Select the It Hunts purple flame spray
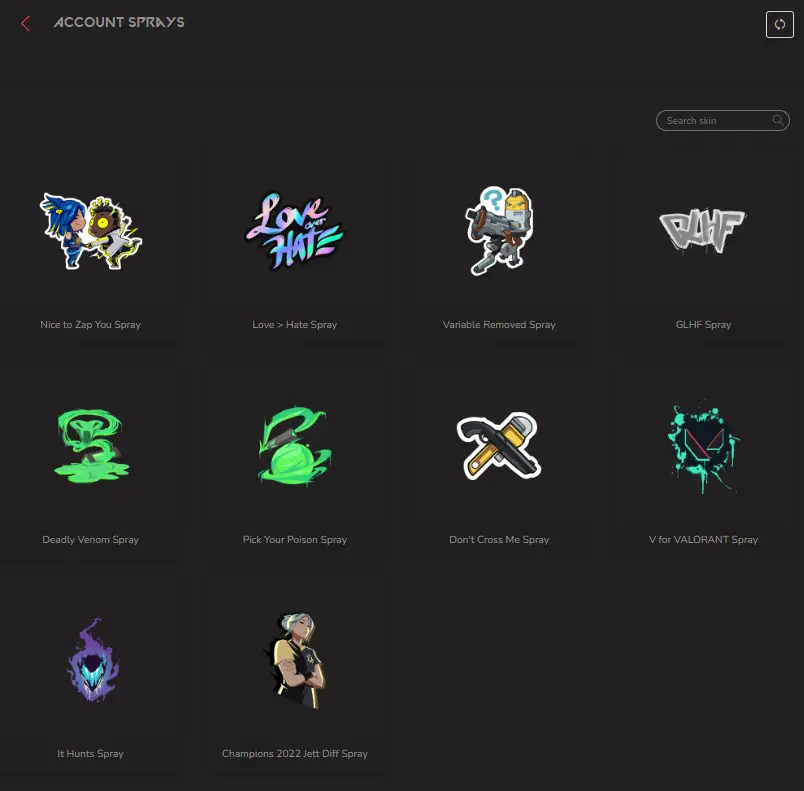Viewport: 804px width, 791px height. tap(91, 660)
